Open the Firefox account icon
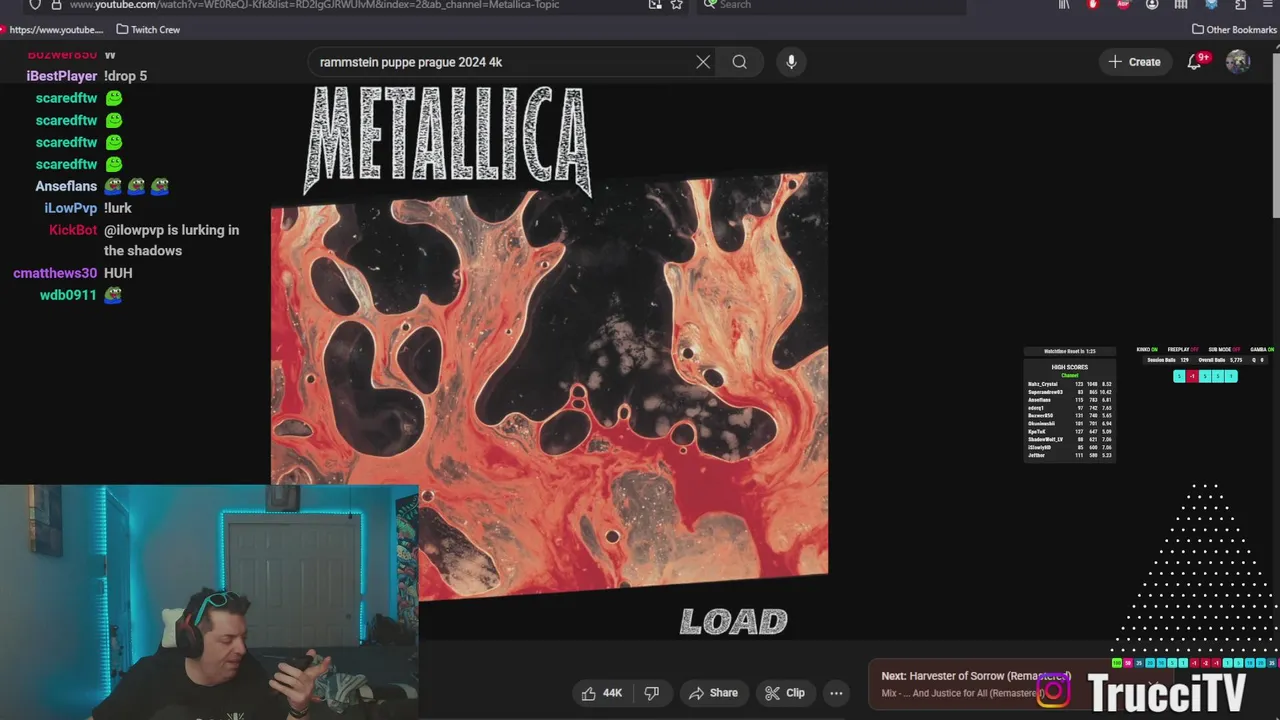1280x720 pixels. click(1152, 5)
